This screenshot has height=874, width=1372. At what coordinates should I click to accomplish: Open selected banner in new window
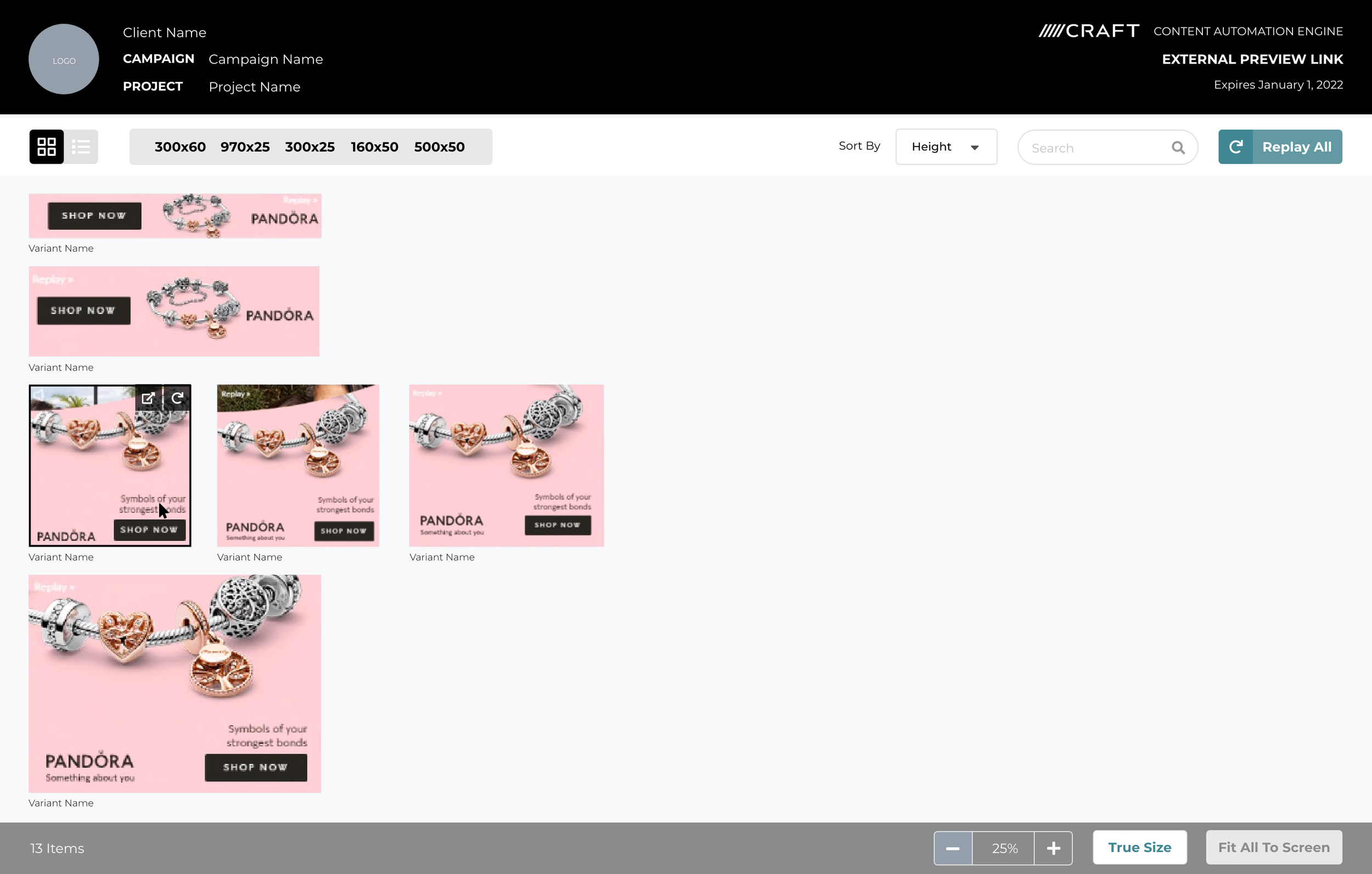pos(148,398)
